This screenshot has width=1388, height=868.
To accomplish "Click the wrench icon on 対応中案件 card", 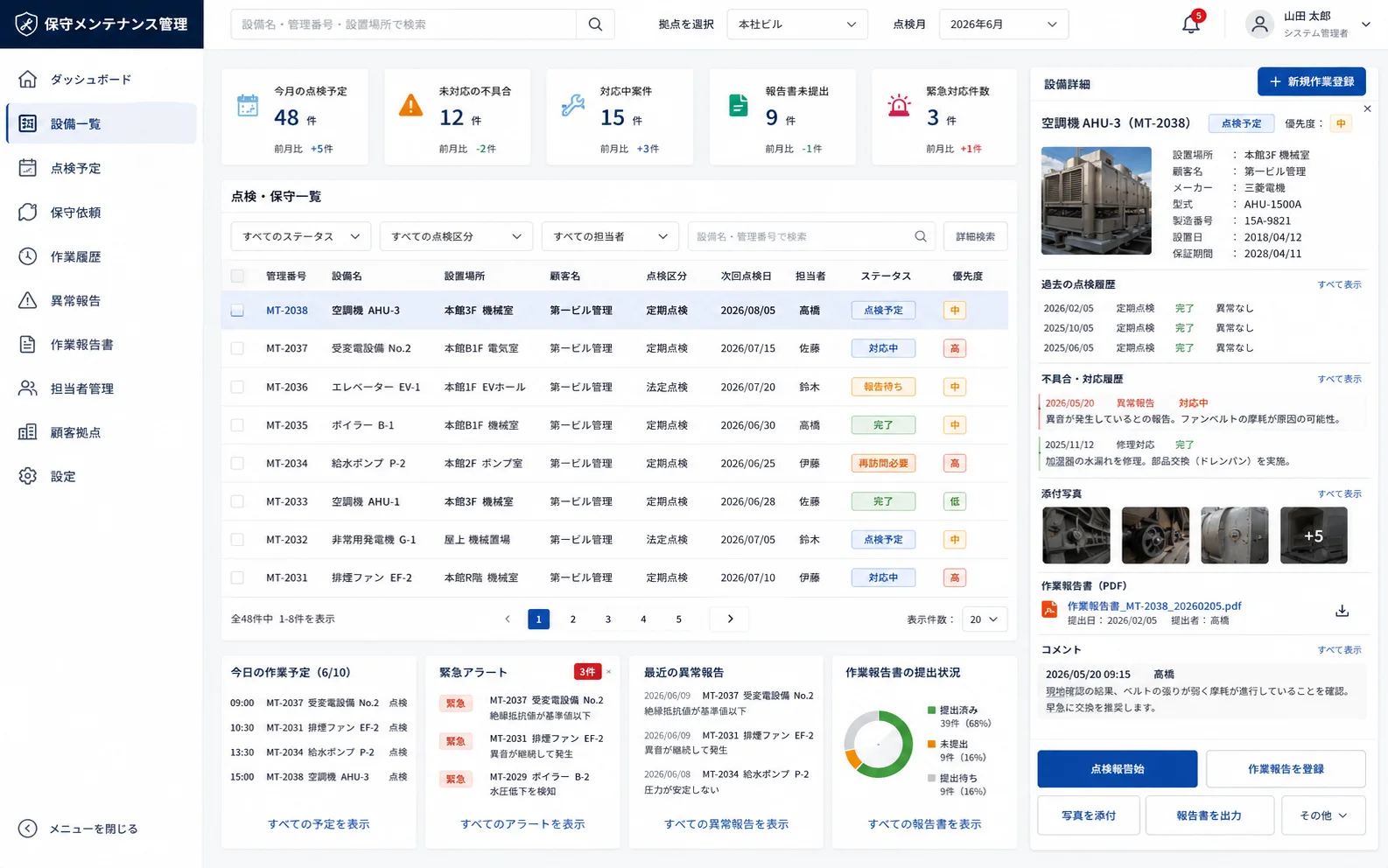I will coord(573,106).
